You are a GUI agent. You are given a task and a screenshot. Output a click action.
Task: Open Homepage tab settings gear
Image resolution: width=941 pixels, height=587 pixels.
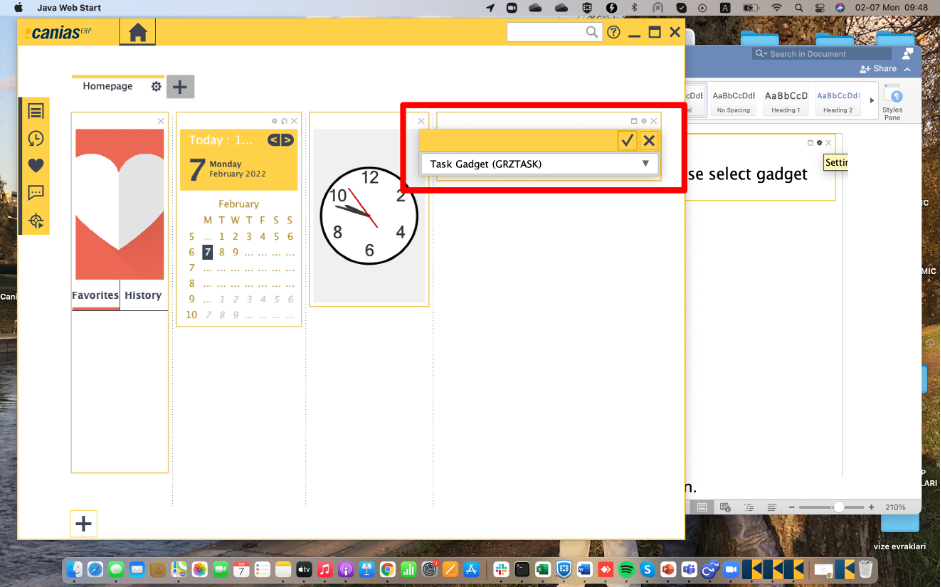click(156, 87)
